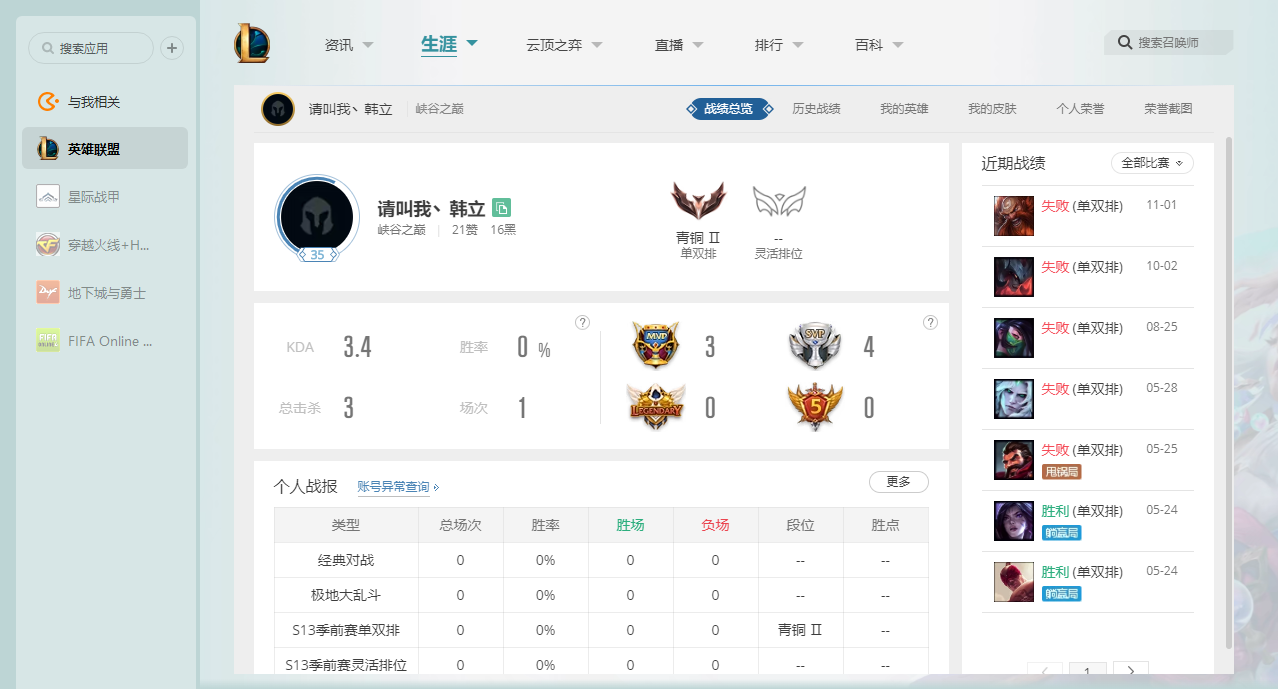
Task: Click the pentakill 5 badge icon
Action: (x=814, y=407)
